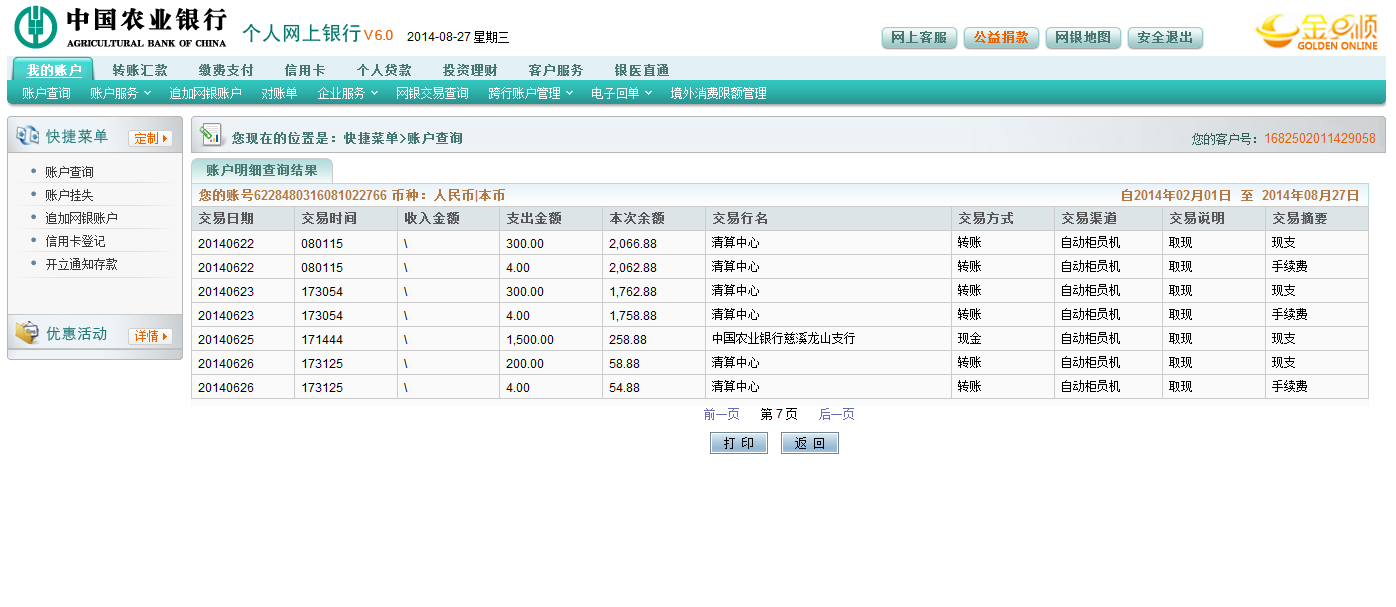1396x607 pixels.
Task: Expand the 账户服务 dropdown menu
Action: [x=120, y=93]
